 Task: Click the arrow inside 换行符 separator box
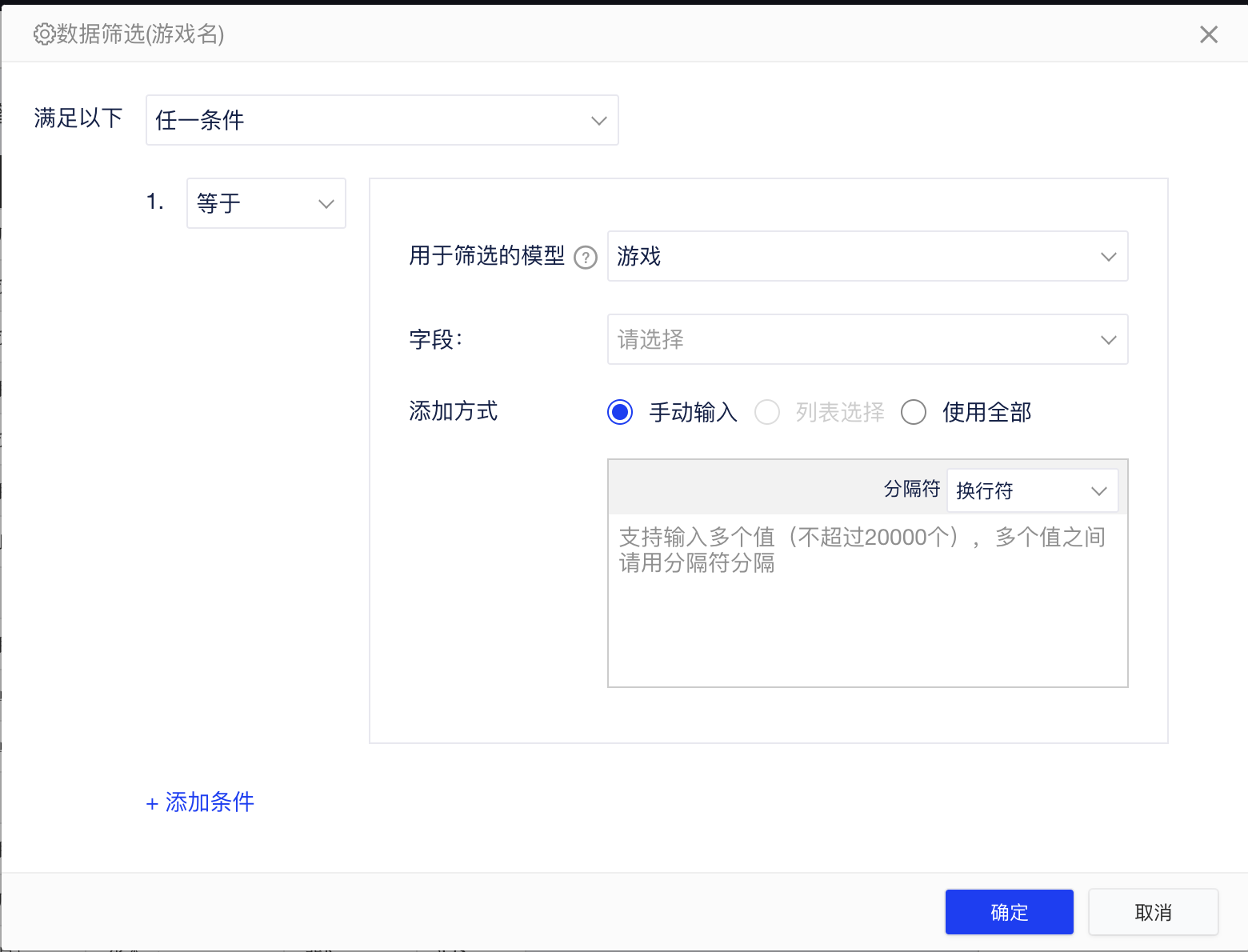1099,490
